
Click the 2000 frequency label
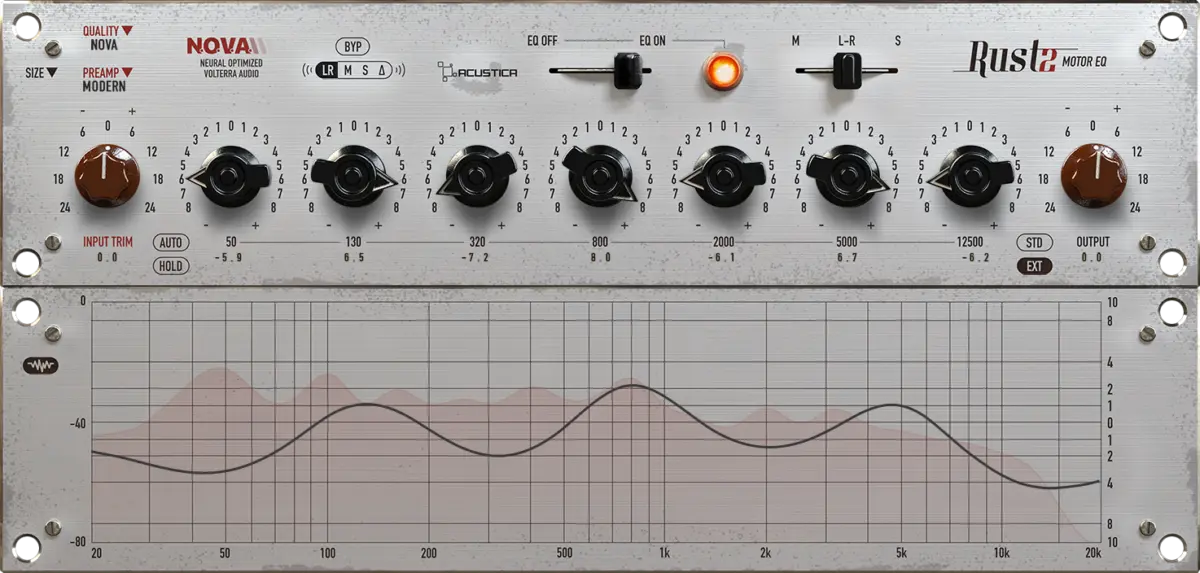(x=723, y=243)
